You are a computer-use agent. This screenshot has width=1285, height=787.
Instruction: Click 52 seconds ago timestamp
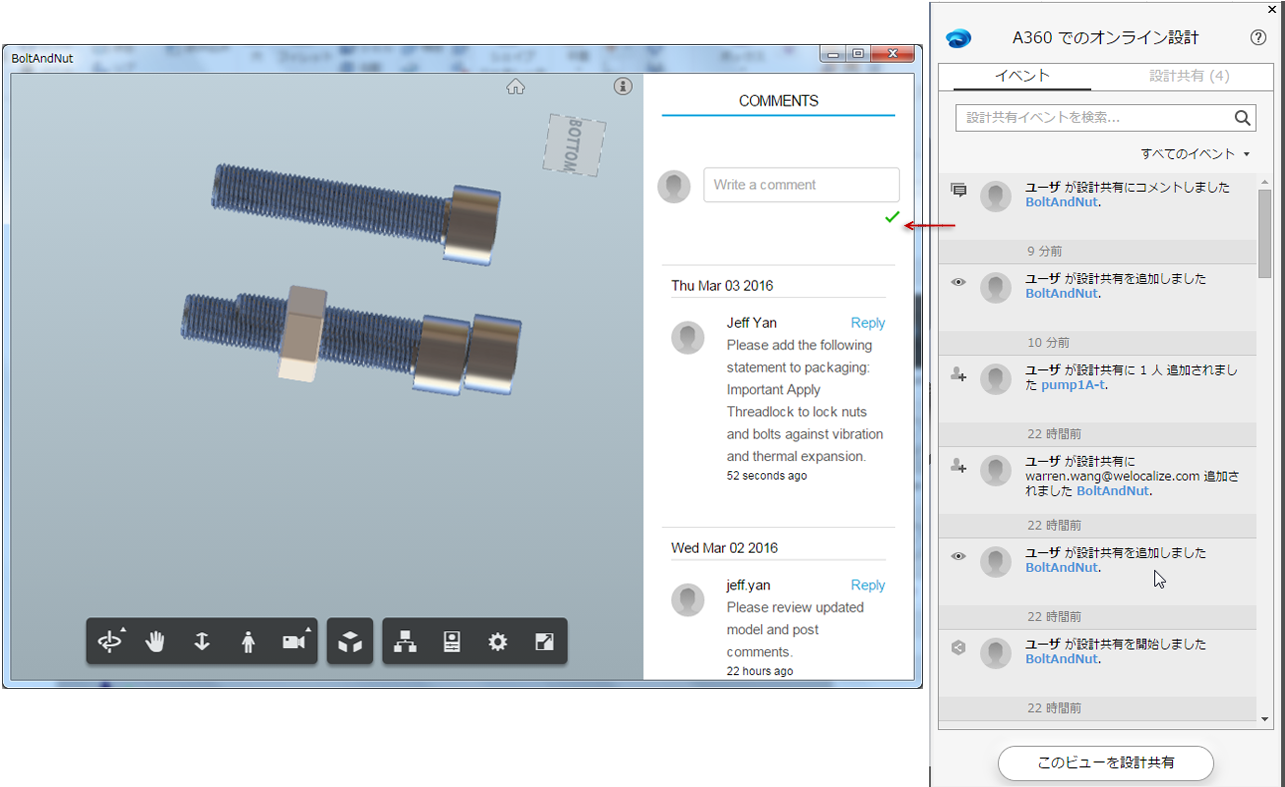pyautogui.click(x=767, y=476)
